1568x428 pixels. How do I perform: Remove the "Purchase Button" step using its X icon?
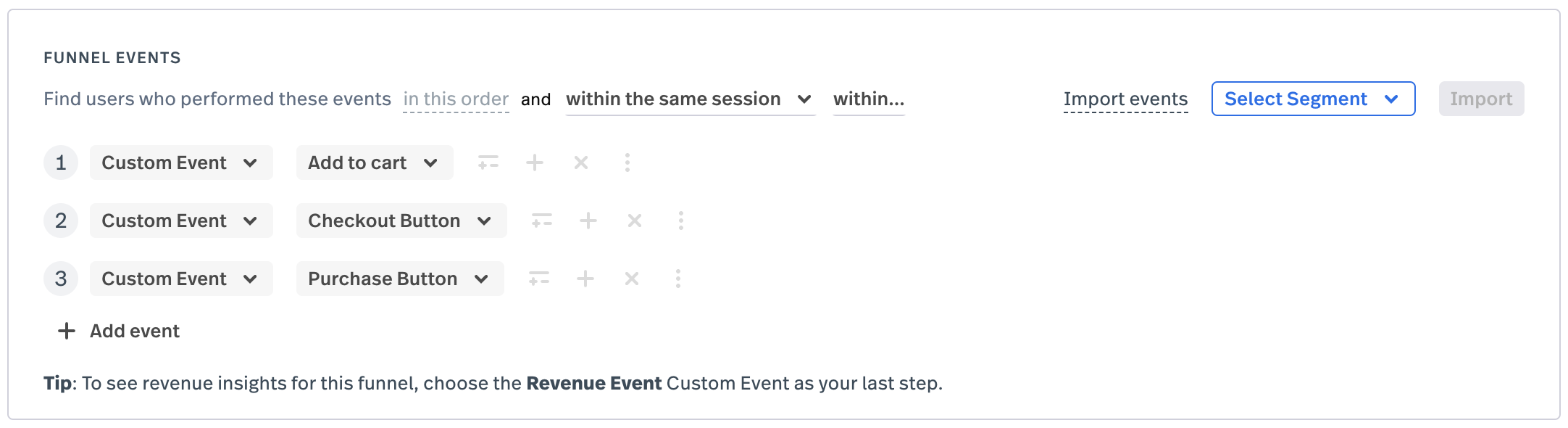[631, 278]
